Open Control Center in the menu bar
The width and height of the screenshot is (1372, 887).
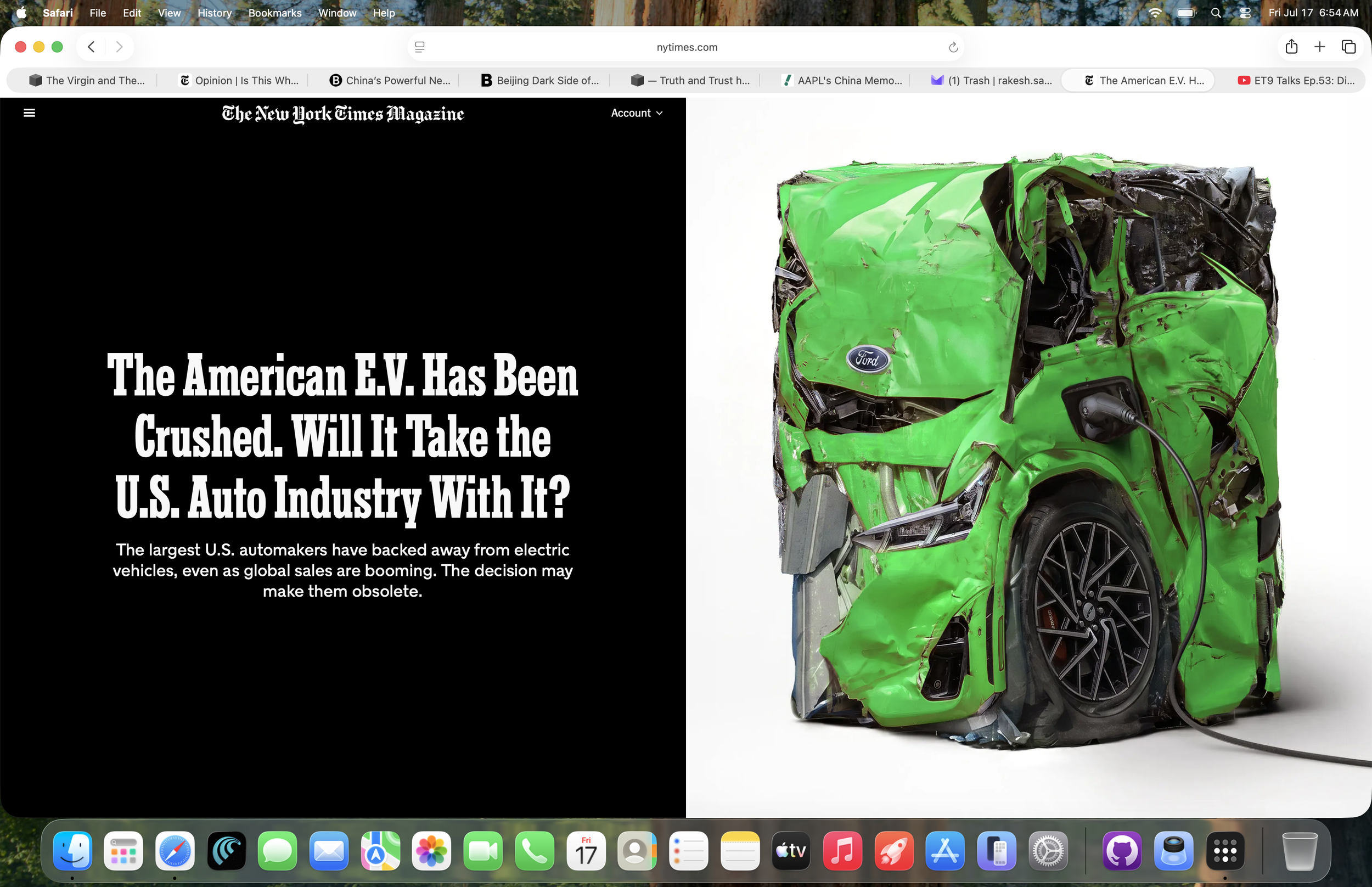click(1245, 13)
